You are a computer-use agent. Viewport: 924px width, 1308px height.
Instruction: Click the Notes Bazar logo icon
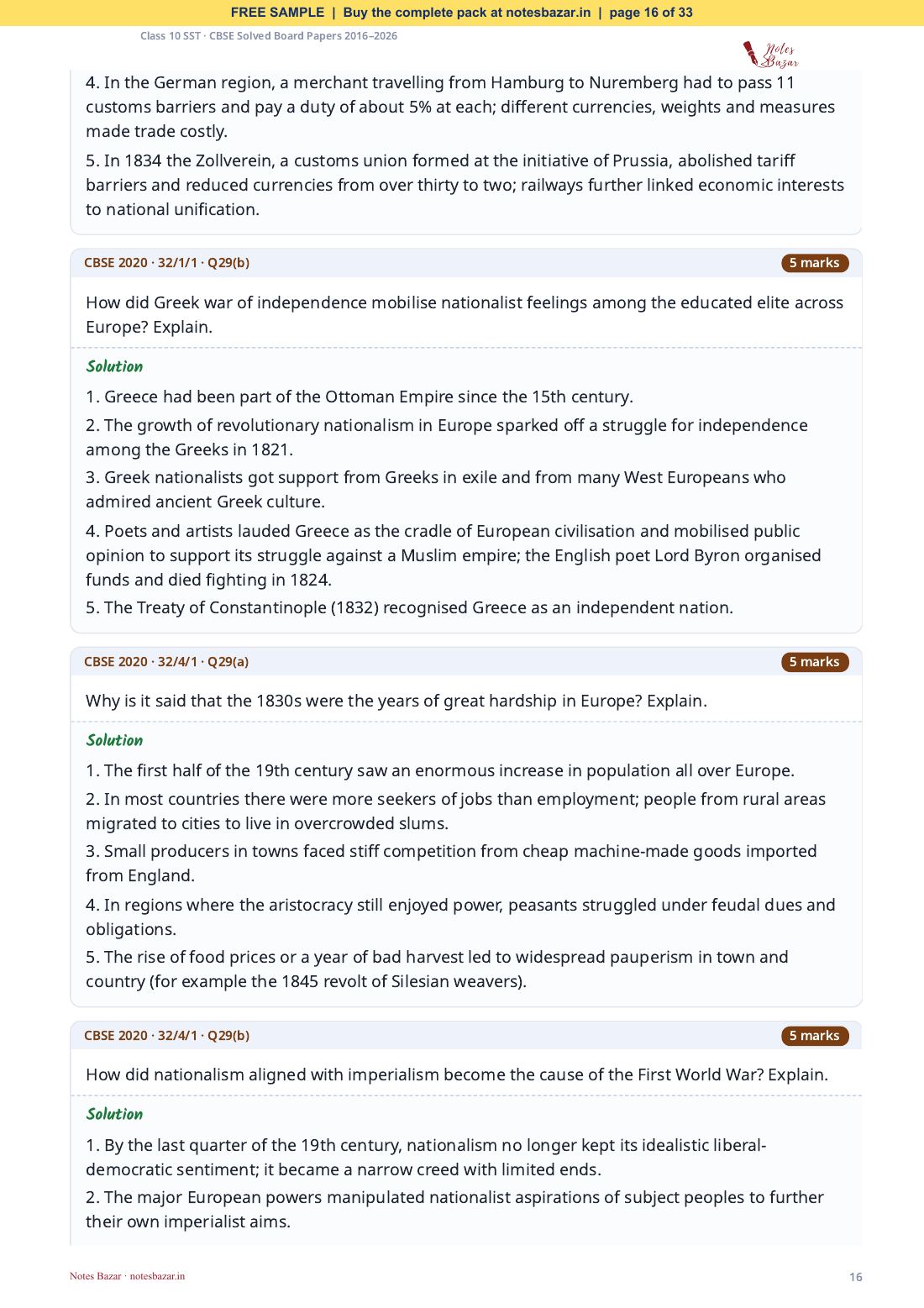(770, 55)
